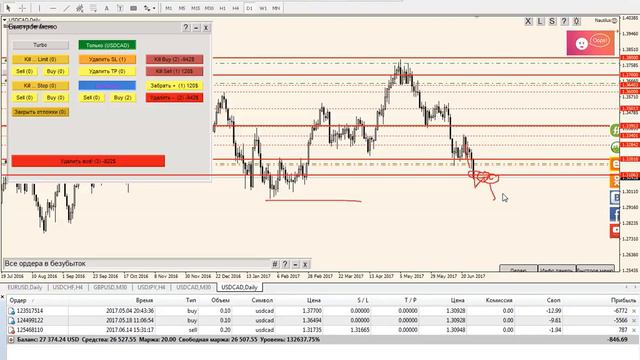Click '?' on breakeven orders panel
Image resolution: width=640 pixels, height=360 pixels.
pyautogui.click(x=285, y=264)
